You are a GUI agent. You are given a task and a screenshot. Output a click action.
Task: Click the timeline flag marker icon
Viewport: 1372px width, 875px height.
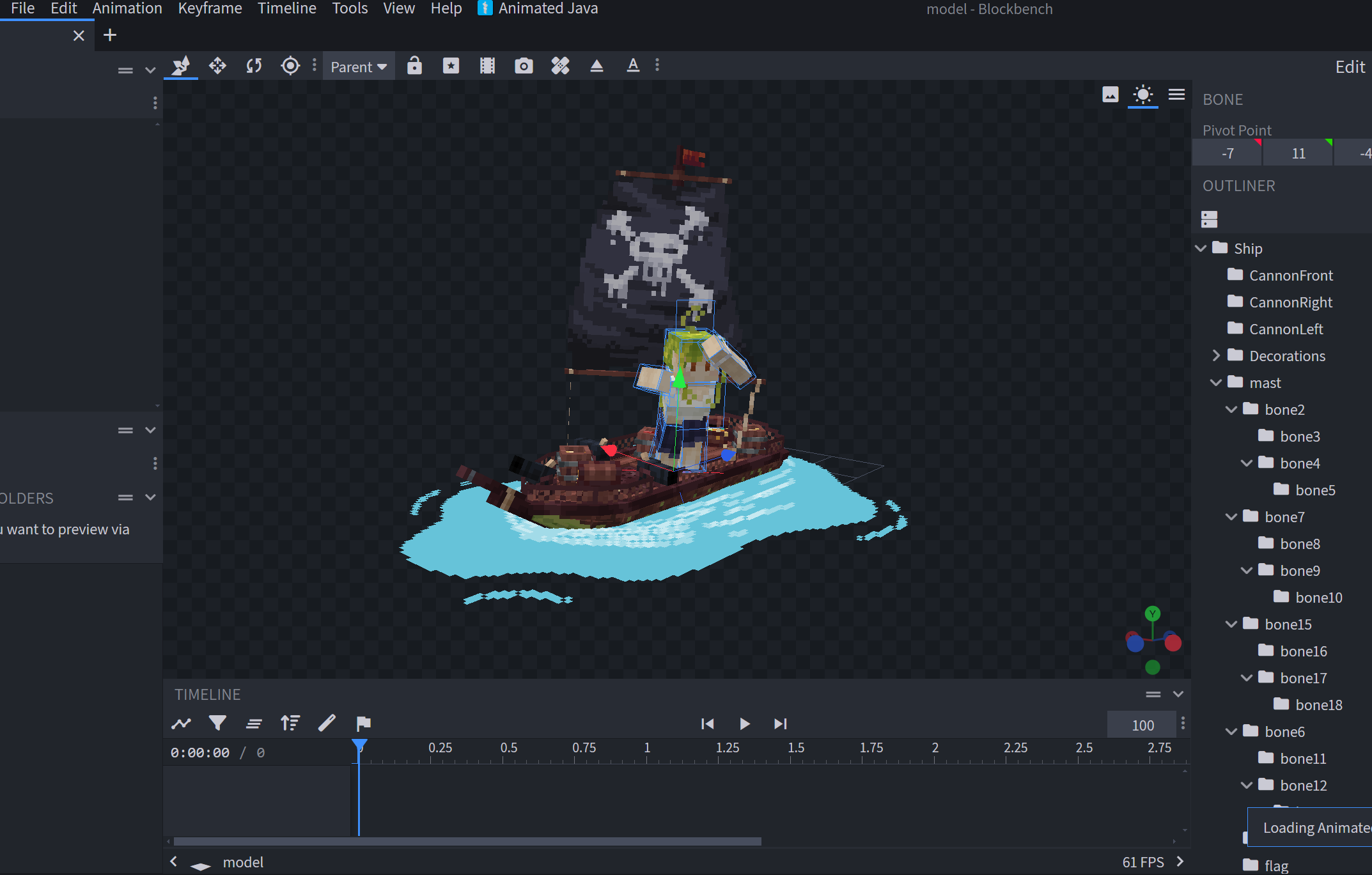coord(363,724)
